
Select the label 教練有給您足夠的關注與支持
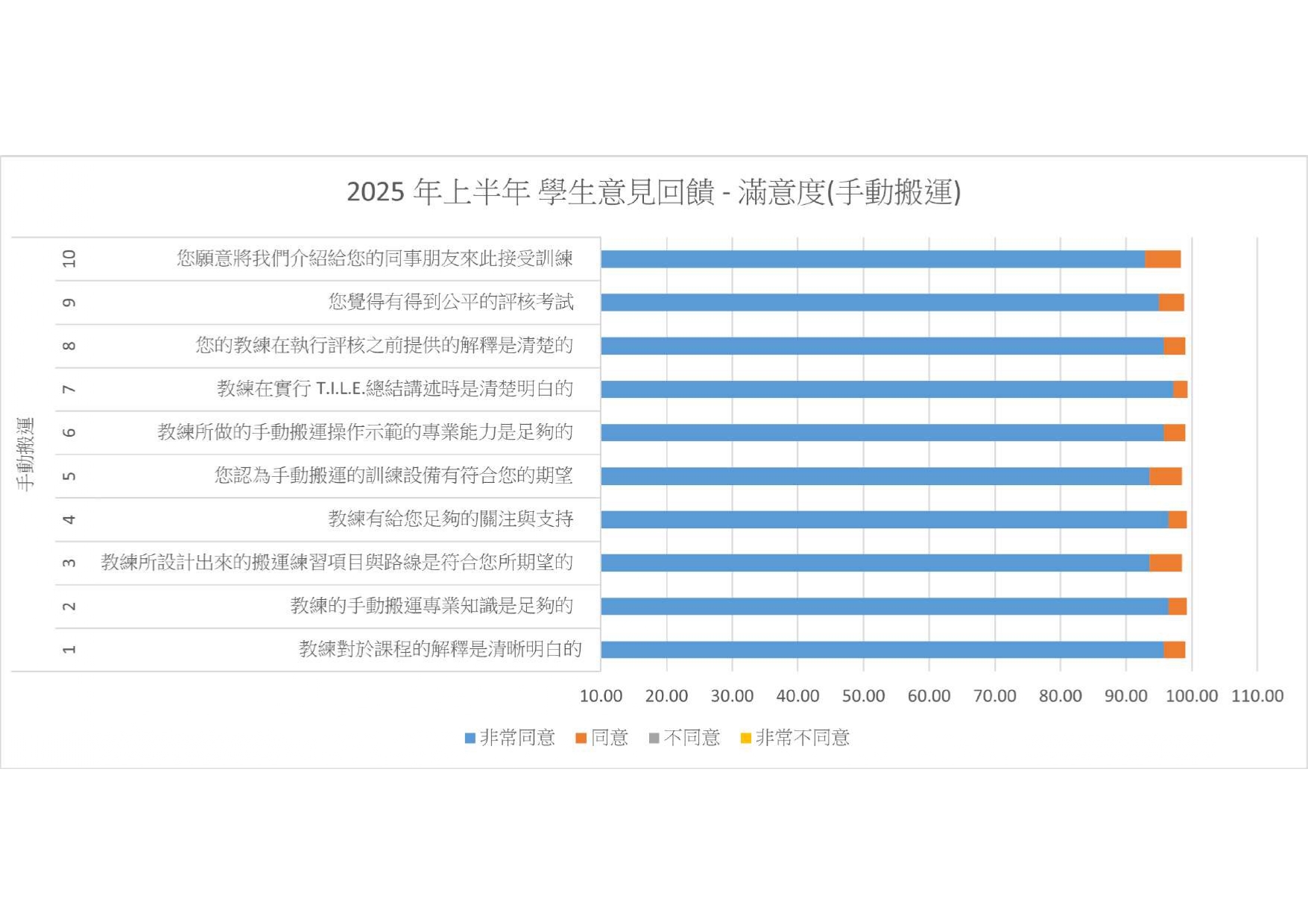point(450,519)
